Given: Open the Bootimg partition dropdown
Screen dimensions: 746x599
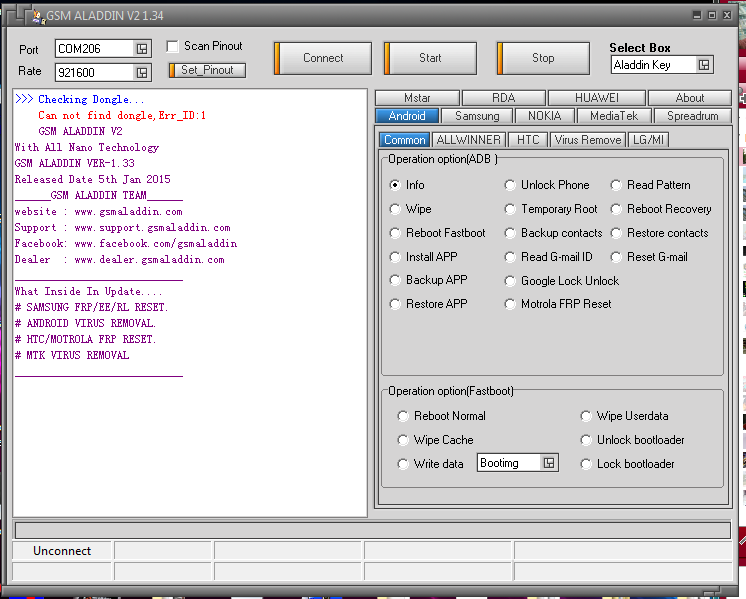Looking at the screenshot, I should point(549,463).
